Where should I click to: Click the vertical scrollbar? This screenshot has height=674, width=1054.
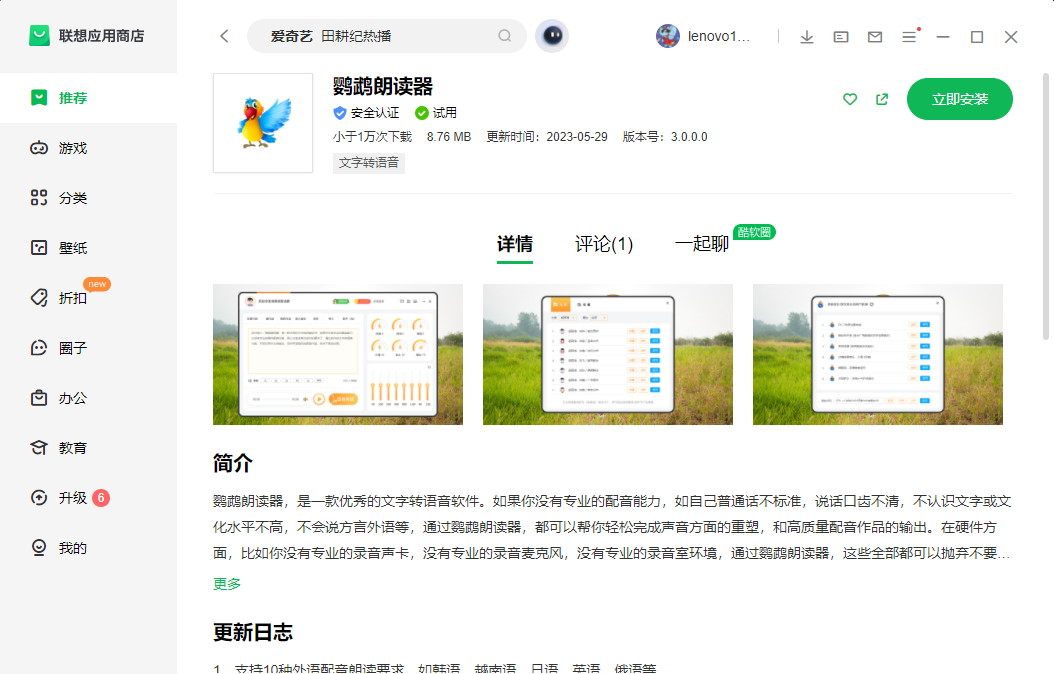pyautogui.click(x=1046, y=207)
